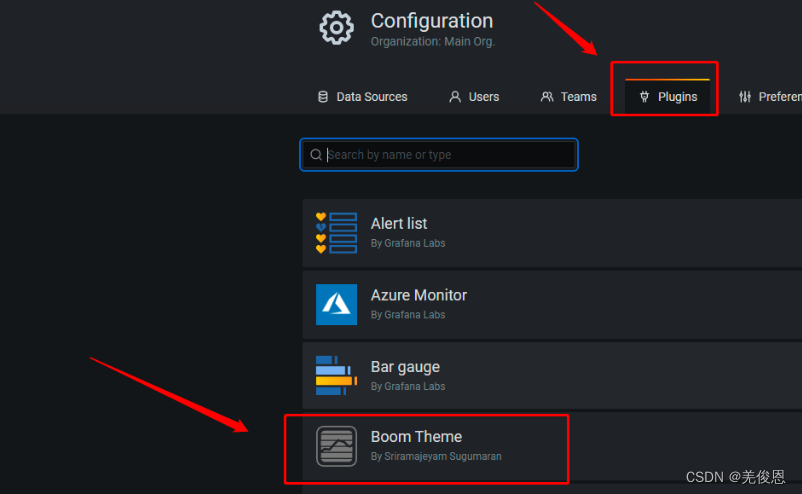Open the Bar gauge plugin title
The height and width of the screenshot is (494, 802).
click(x=405, y=367)
